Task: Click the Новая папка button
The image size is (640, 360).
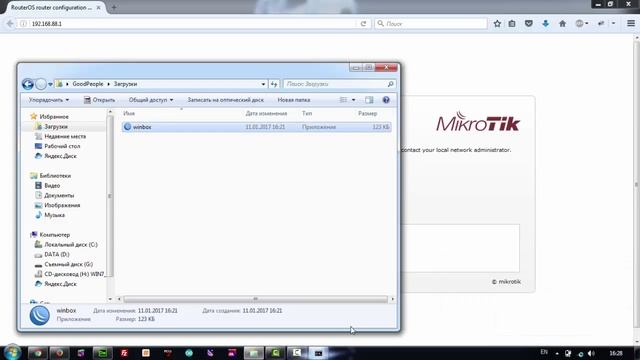Action: [293, 100]
